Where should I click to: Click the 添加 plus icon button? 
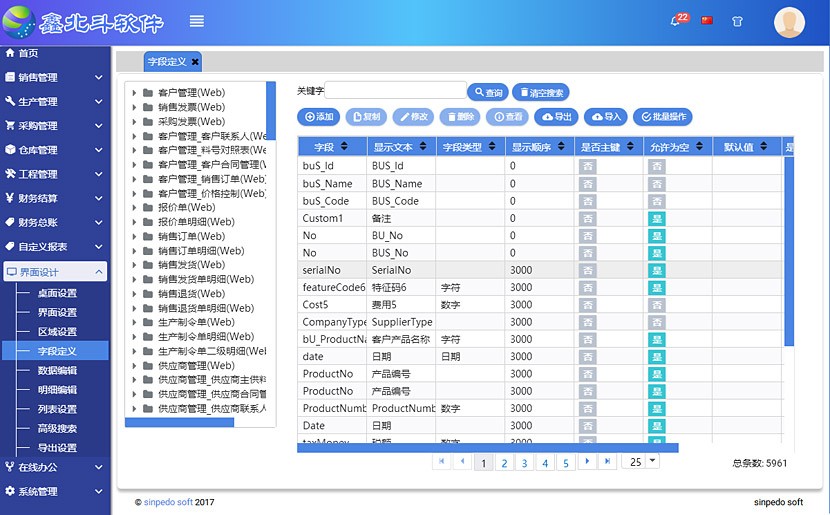[x=319, y=117]
